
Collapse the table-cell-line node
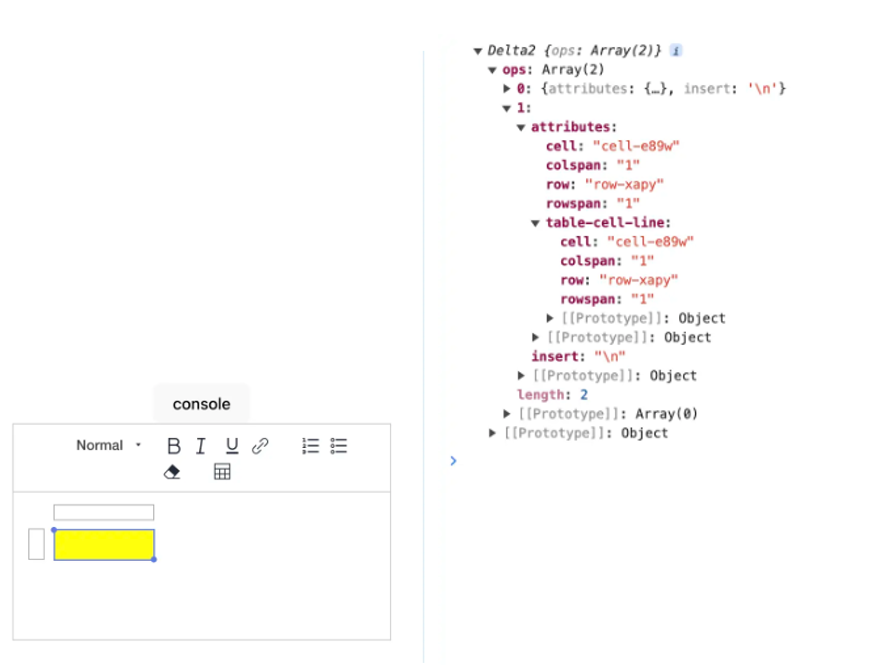(x=536, y=223)
